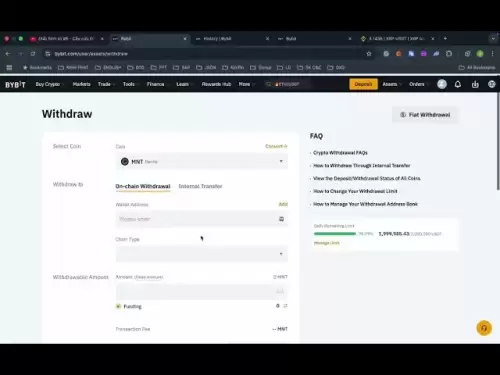The width and height of the screenshot is (500, 375).
Task: Open the Chain Type dropdown
Action: (202, 254)
